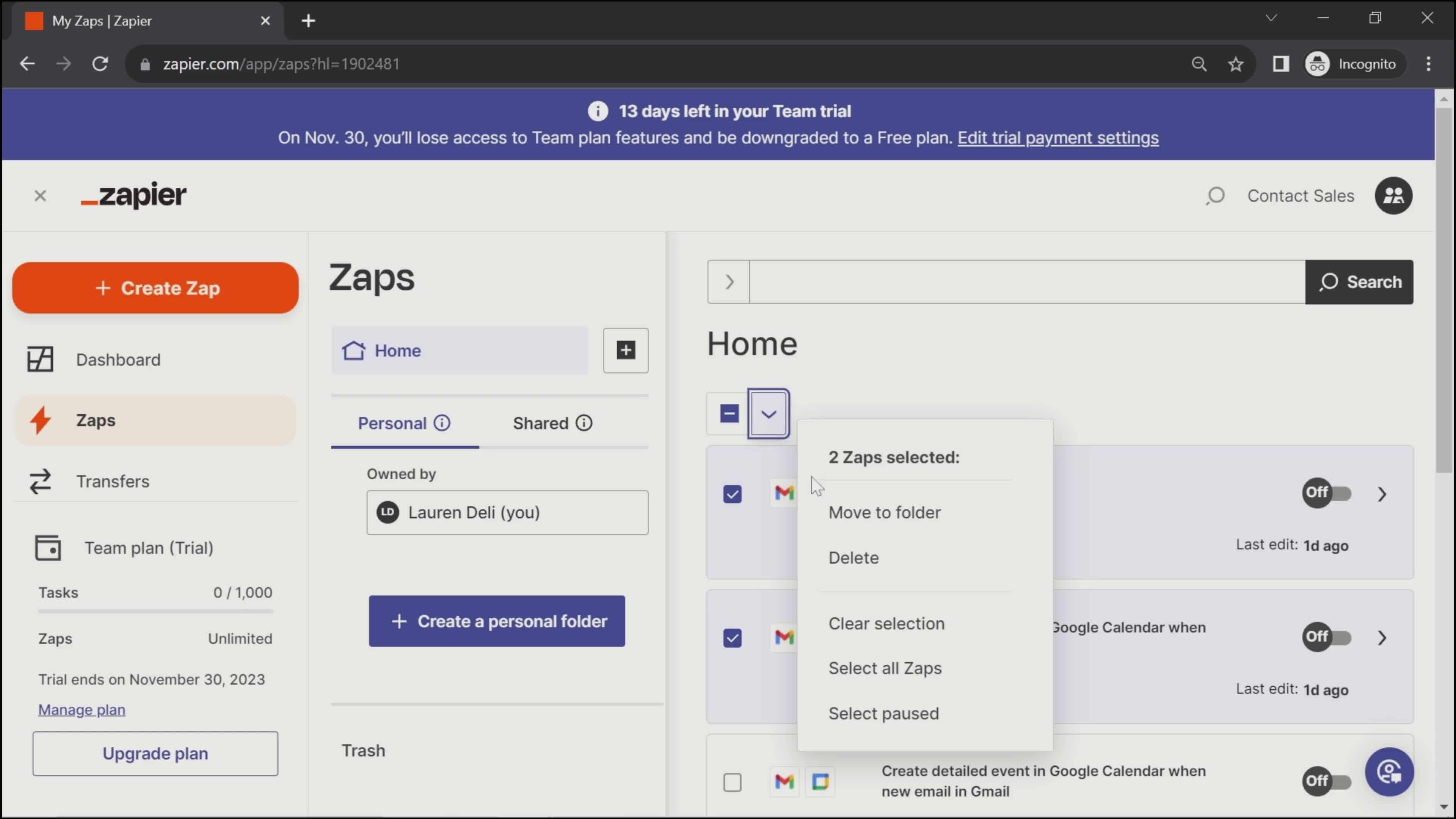Viewport: 1456px width, 819px height.
Task: Collapse the bulk actions dropdown arrow
Action: coord(768,414)
